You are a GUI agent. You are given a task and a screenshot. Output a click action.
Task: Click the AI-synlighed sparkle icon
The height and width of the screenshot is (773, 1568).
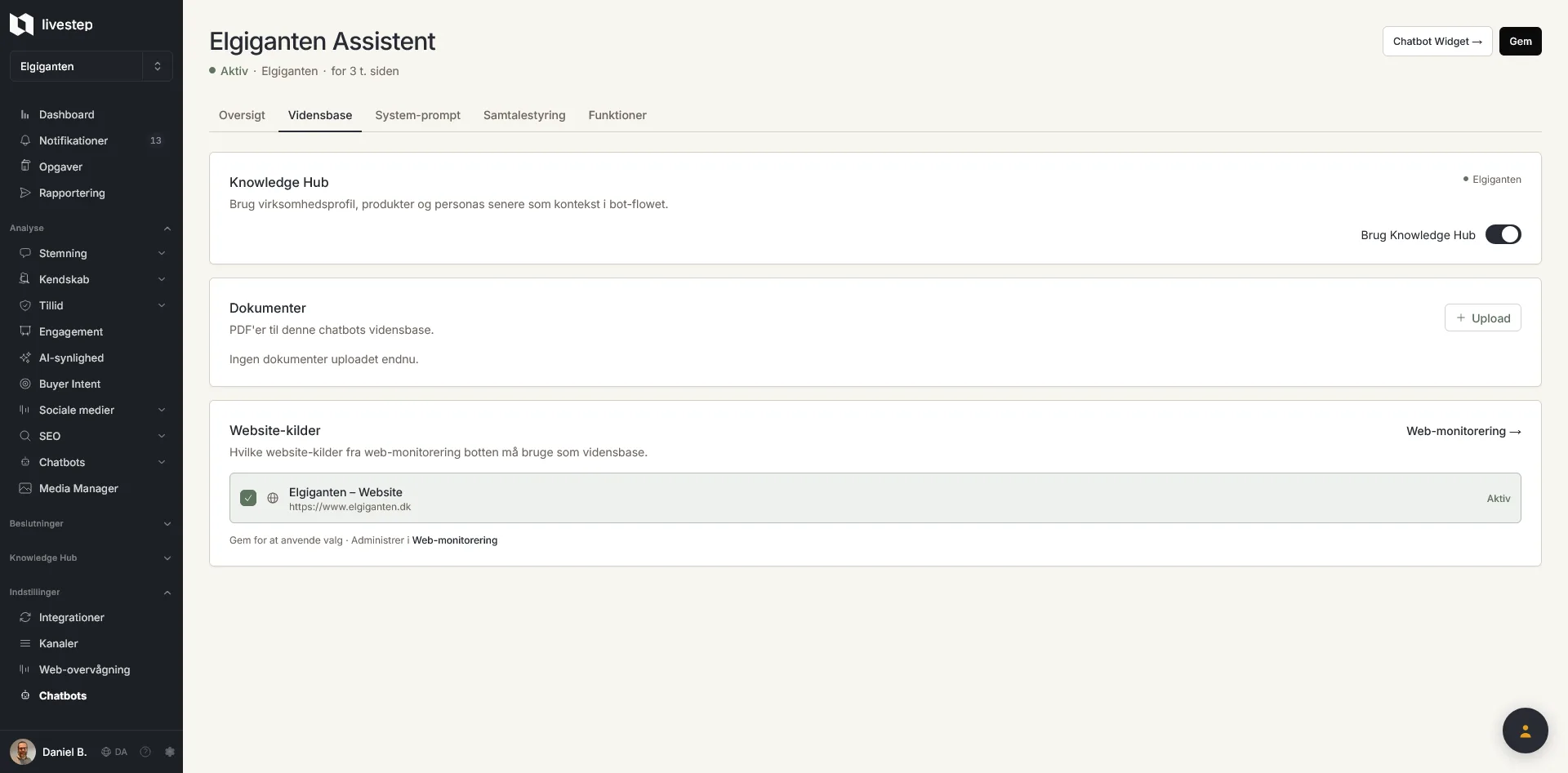click(x=25, y=358)
